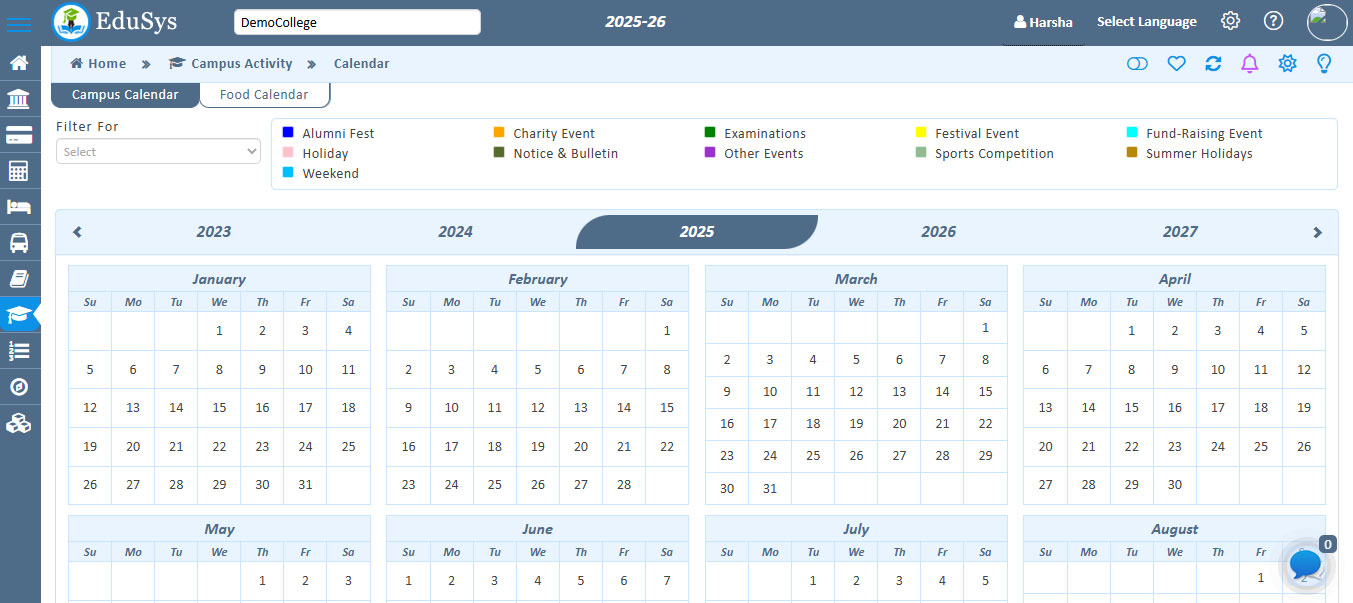Open the Transport bus icon in sidebar
The image size is (1353, 603).
click(x=21, y=242)
